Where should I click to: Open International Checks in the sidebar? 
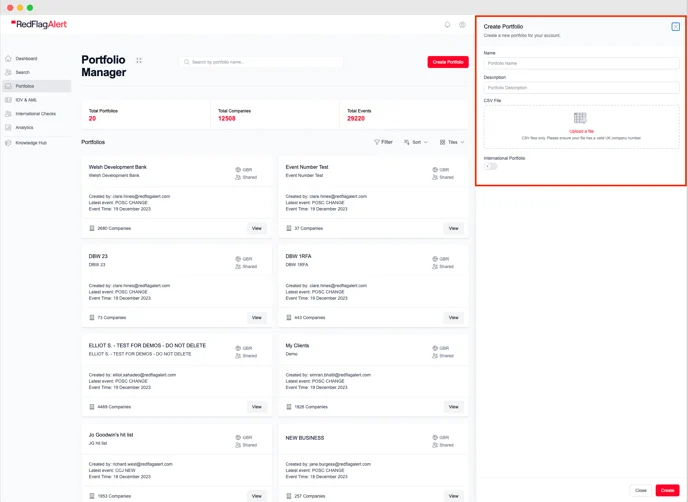pyautogui.click(x=36, y=114)
